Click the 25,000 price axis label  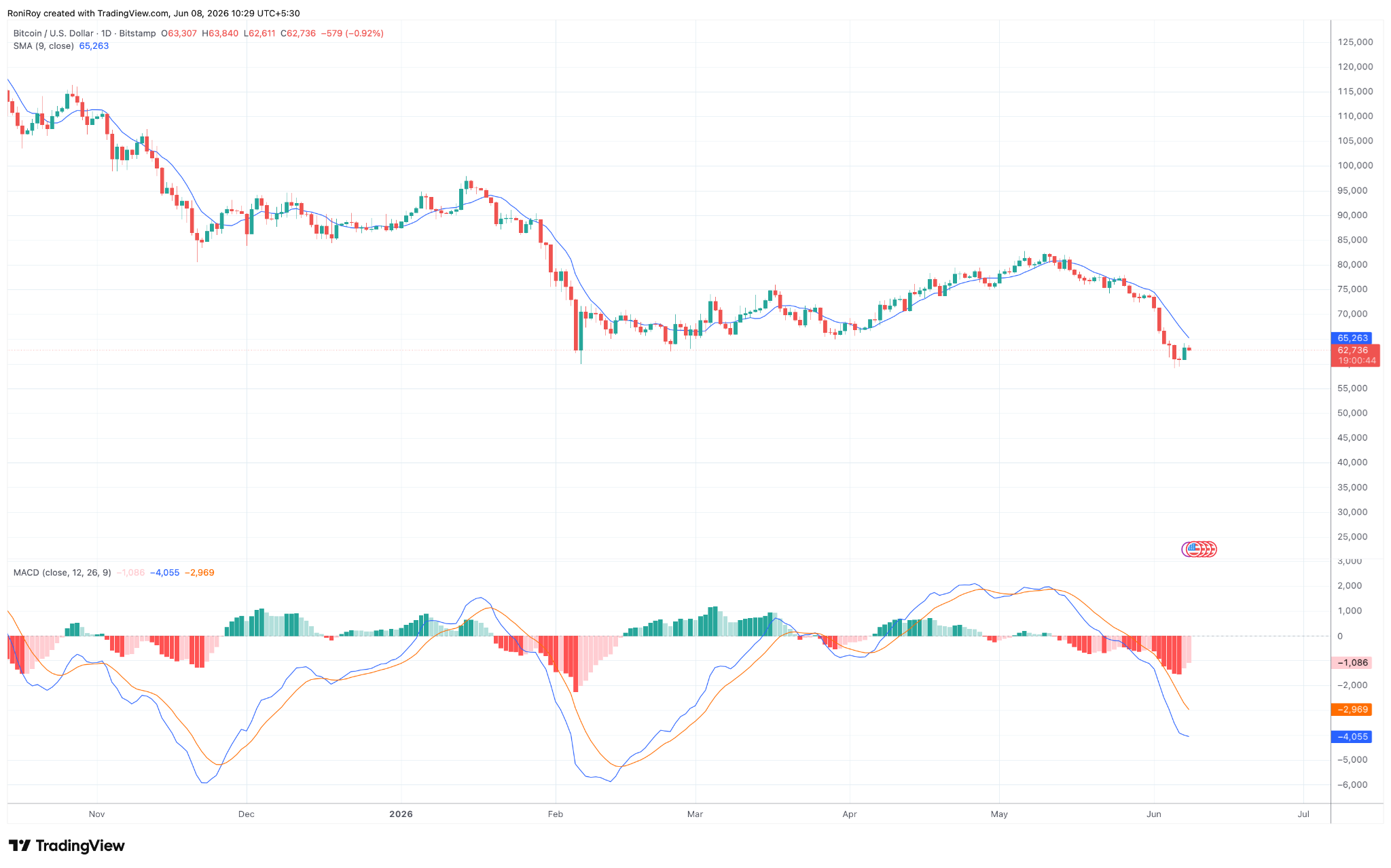tap(1352, 537)
